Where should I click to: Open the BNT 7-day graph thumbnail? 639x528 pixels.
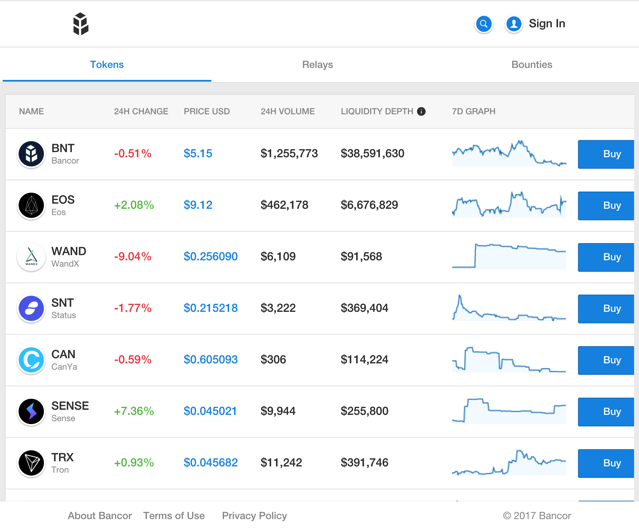click(509, 153)
